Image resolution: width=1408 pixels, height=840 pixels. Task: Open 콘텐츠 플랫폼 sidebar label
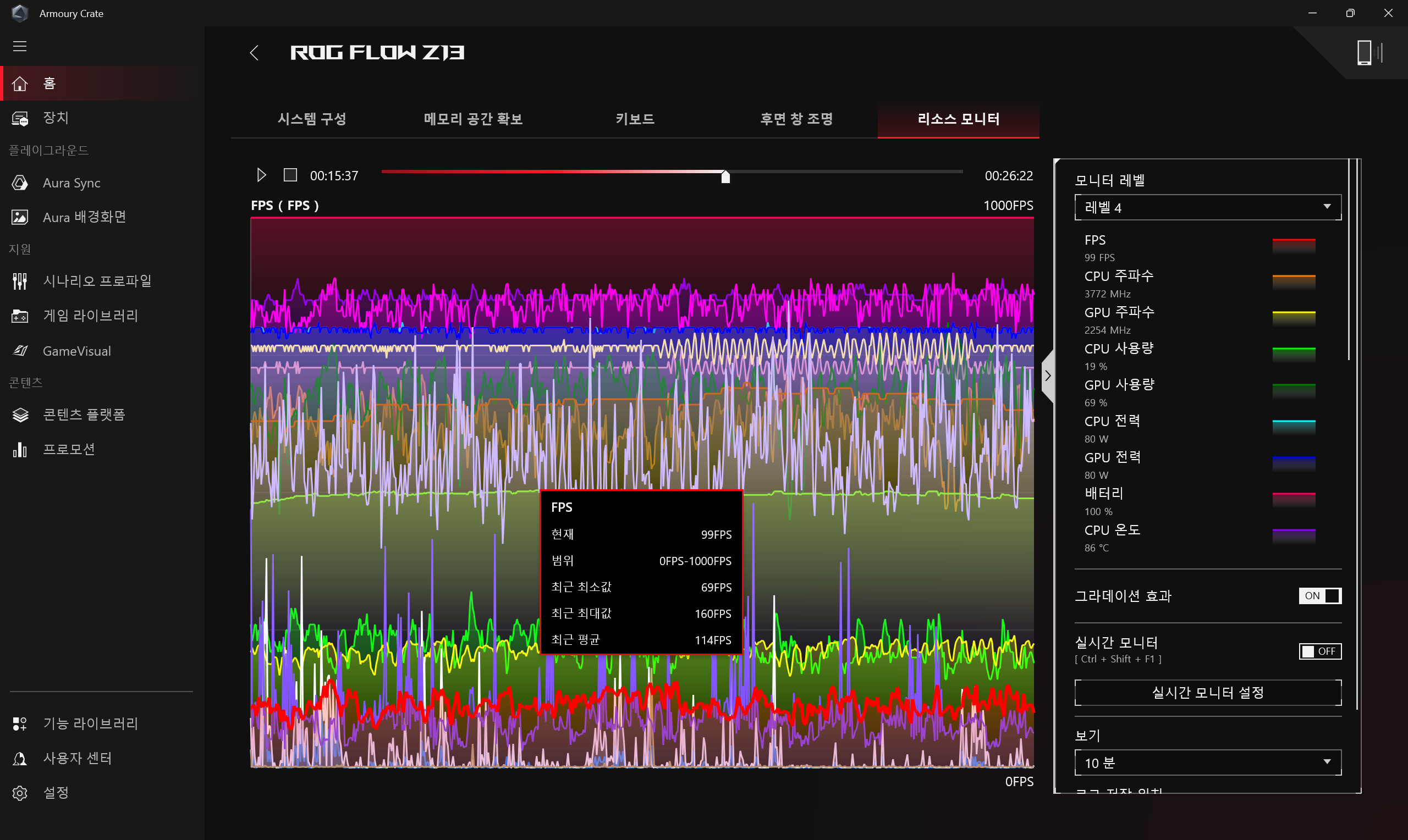pyautogui.click(x=84, y=415)
